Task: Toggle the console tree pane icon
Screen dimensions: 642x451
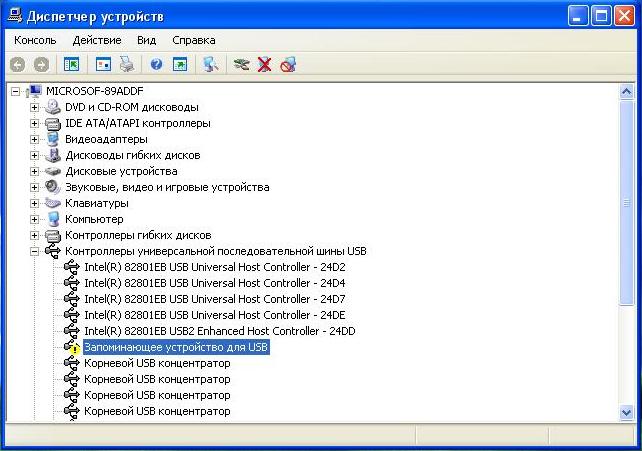Action: coord(72,64)
